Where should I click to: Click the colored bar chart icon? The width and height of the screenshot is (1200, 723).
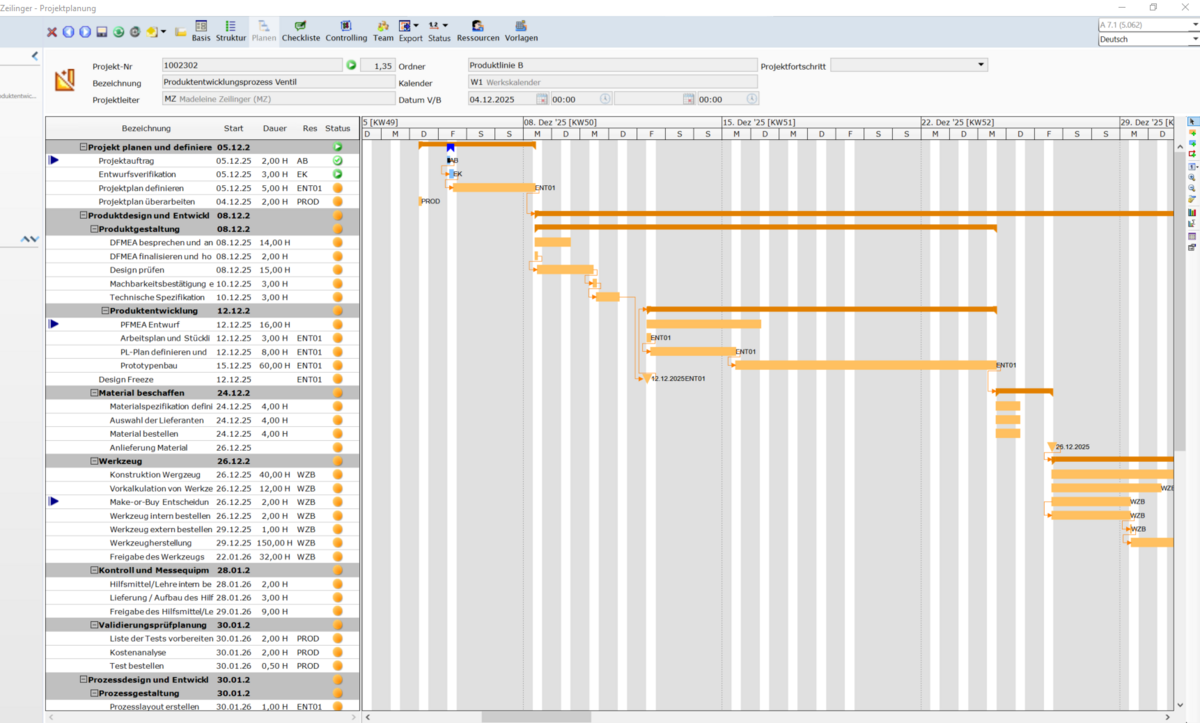pyautogui.click(x=1192, y=212)
